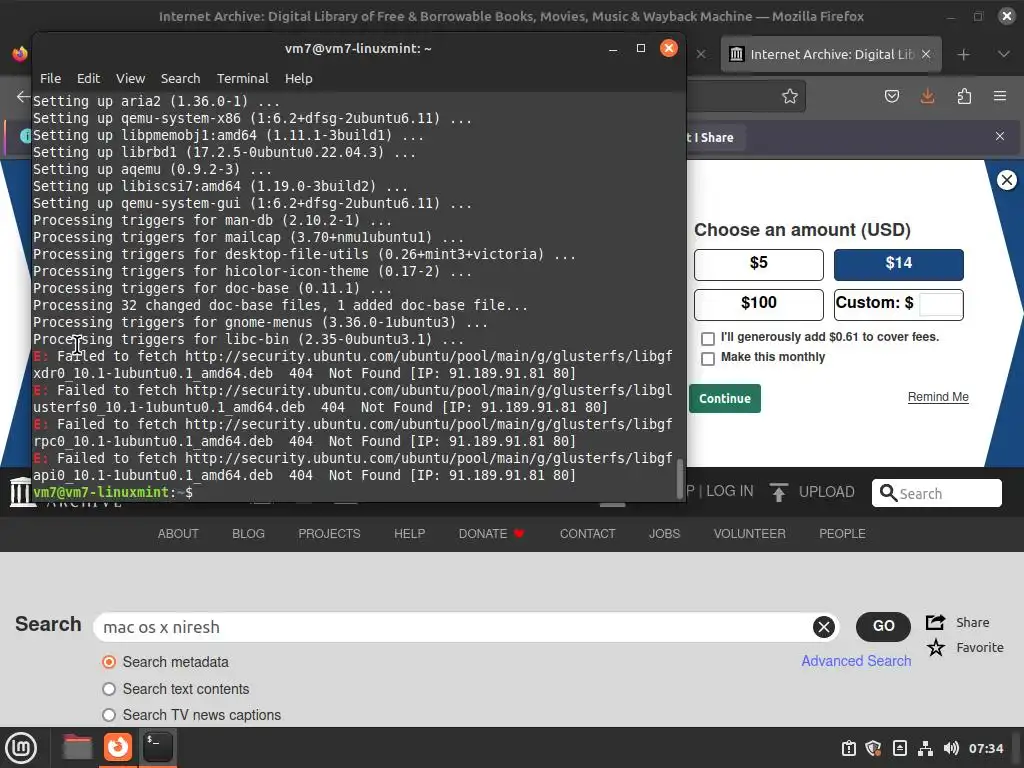Click the Remind Me link
Image resolution: width=1024 pixels, height=768 pixels.
938,397
